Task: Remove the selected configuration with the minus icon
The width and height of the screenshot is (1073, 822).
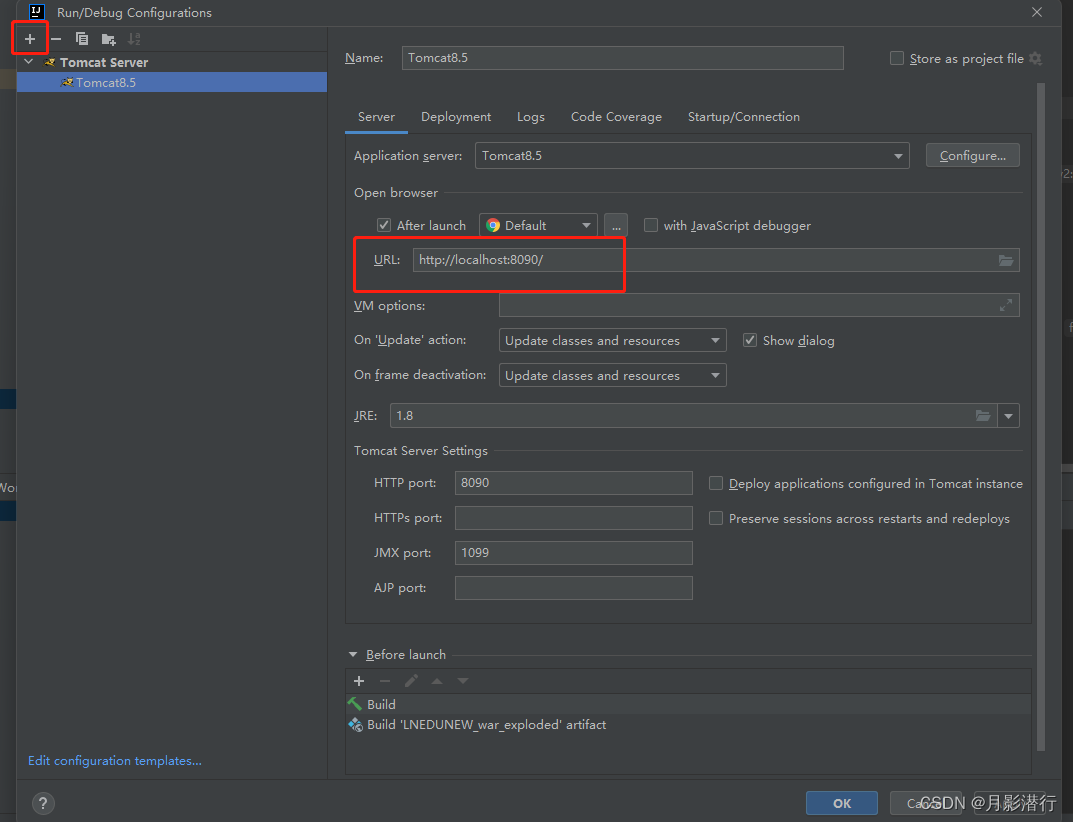Action: [x=56, y=39]
